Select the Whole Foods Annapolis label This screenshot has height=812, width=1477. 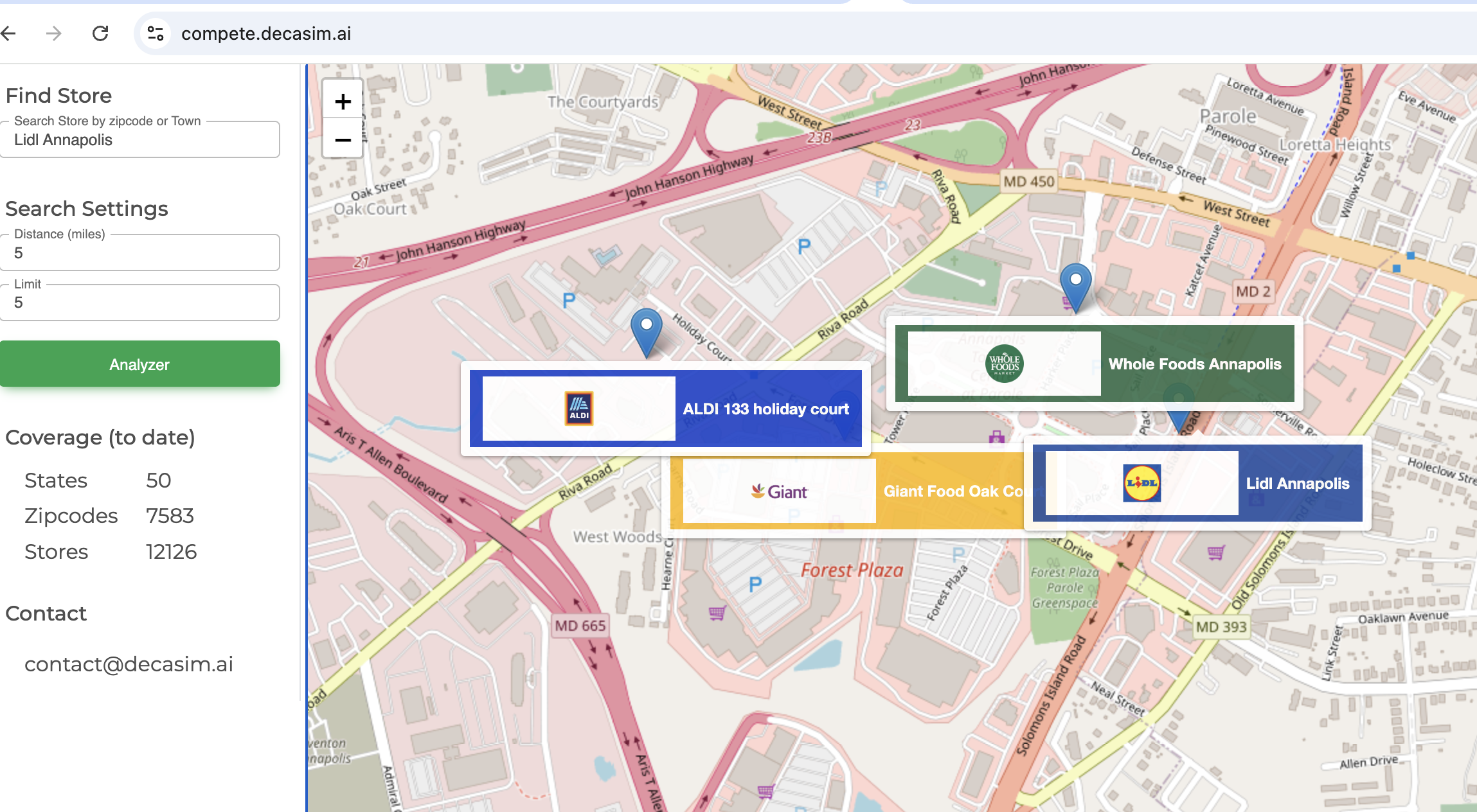[x=1194, y=364]
